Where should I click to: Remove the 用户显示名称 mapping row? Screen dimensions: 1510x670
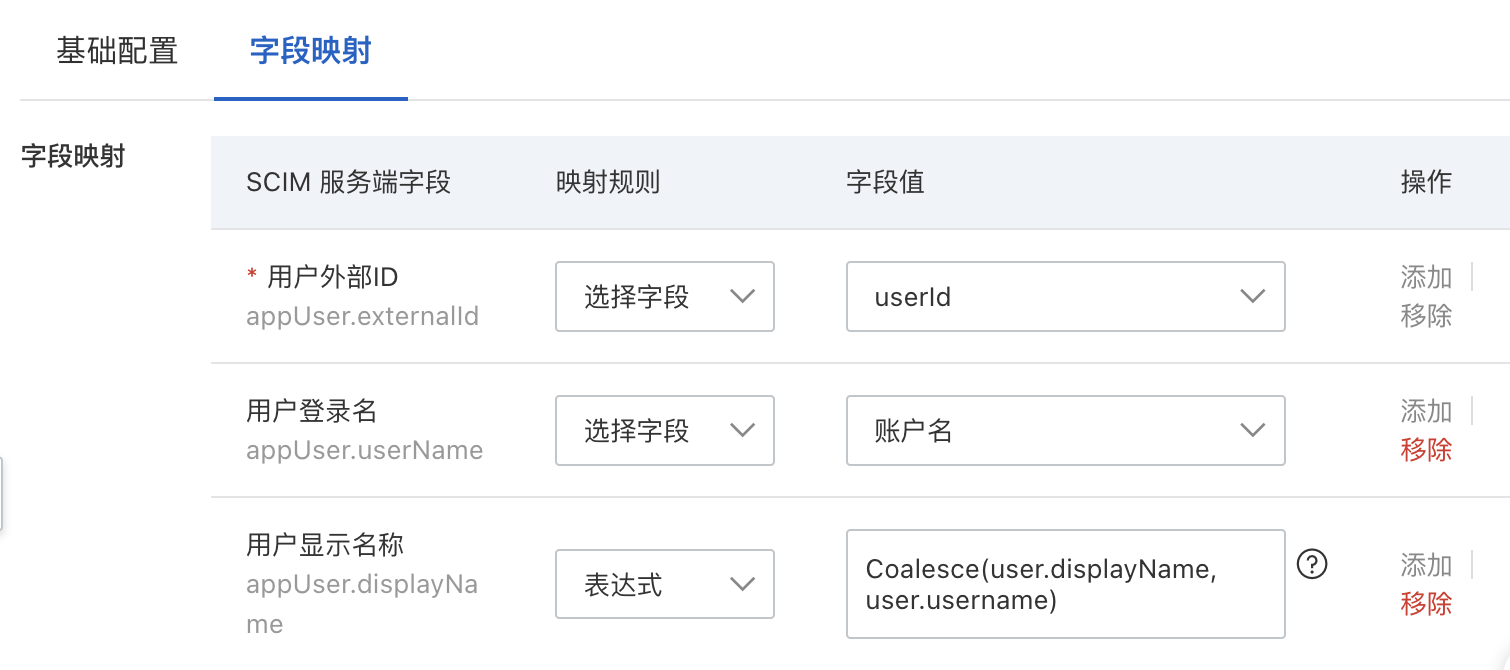click(x=1425, y=604)
